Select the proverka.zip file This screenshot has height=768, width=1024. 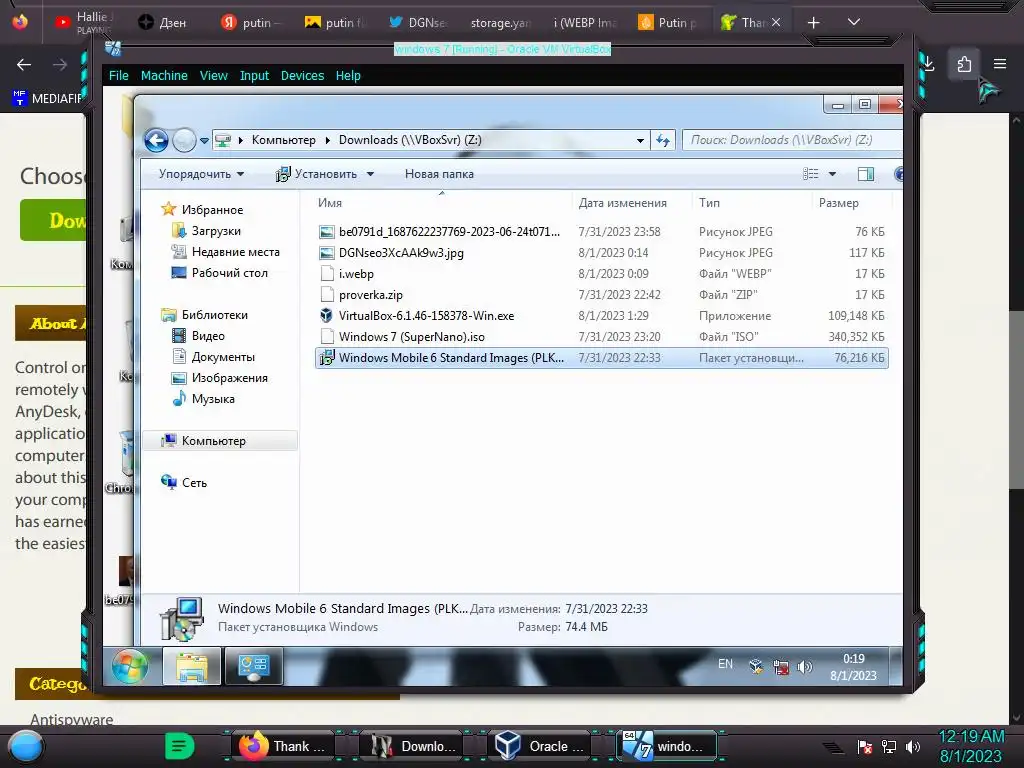click(370, 295)
